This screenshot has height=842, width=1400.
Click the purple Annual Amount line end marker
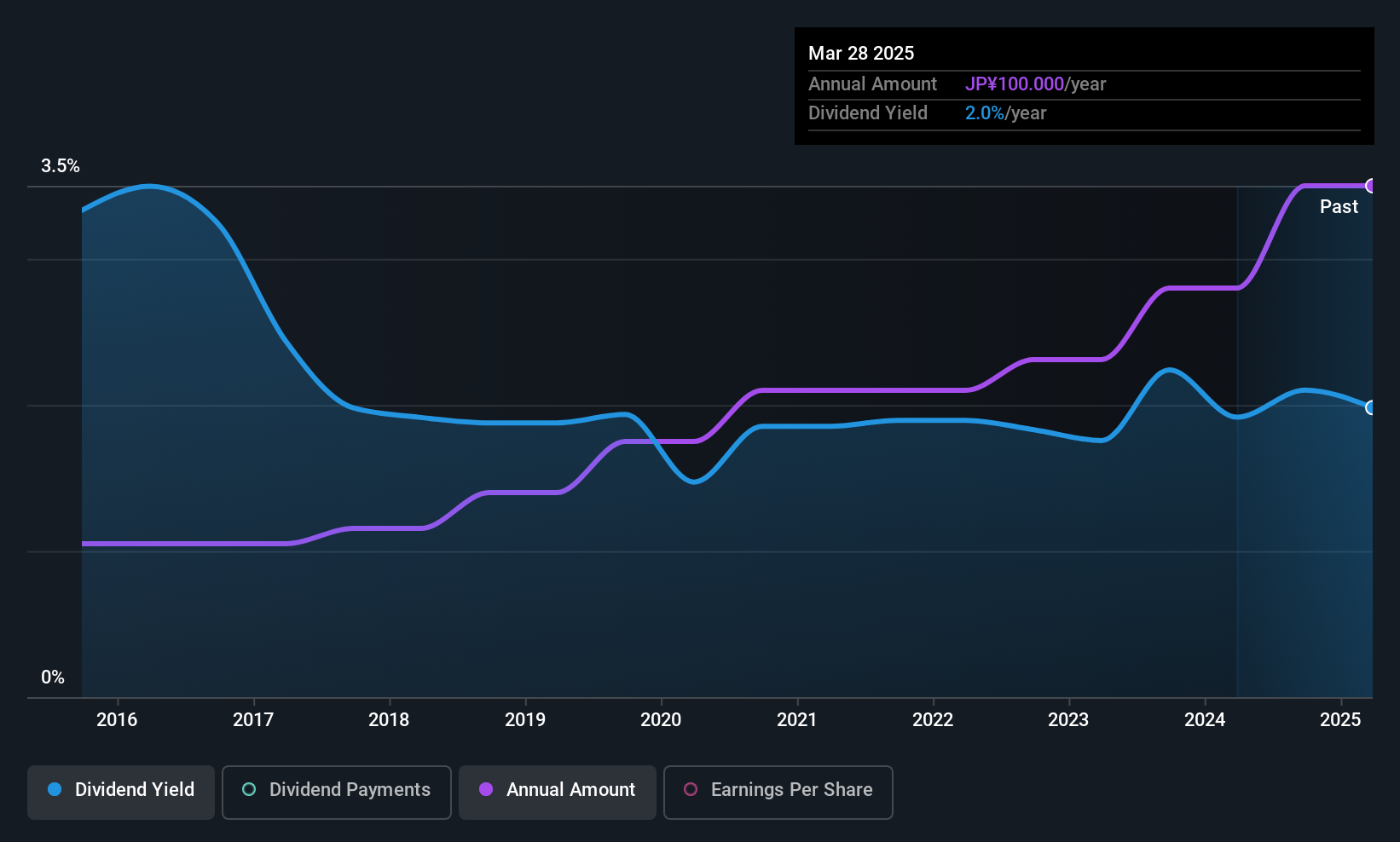tap(1371, 186)
